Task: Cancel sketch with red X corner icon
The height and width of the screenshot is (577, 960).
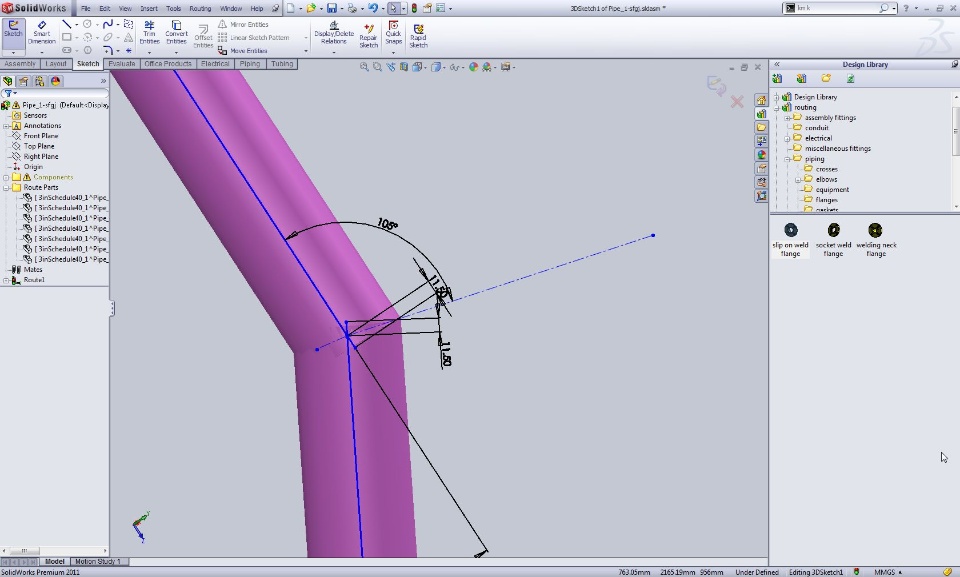Action: 737,102
